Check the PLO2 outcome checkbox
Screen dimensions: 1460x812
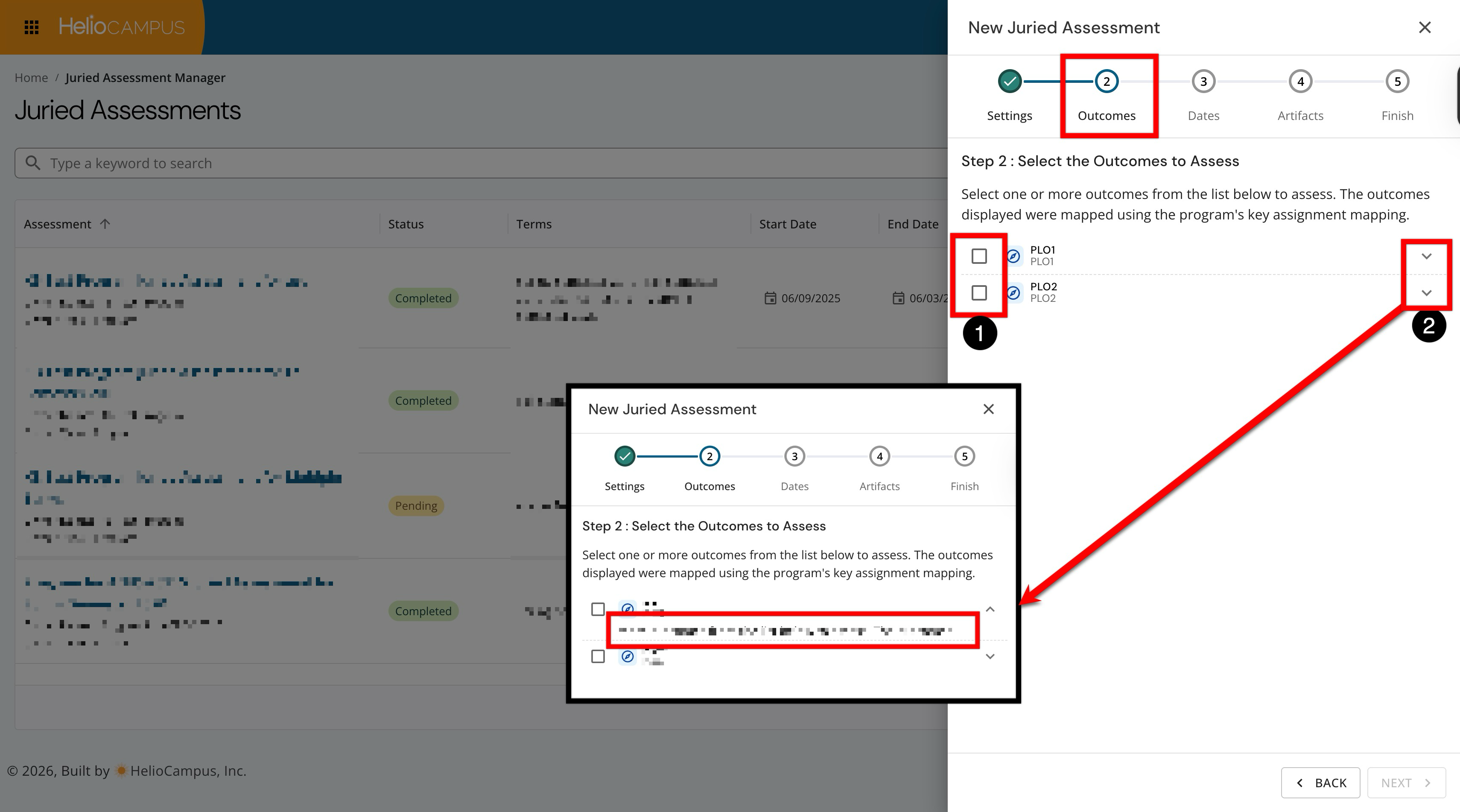pyautogui.click(x=979, y=293)
